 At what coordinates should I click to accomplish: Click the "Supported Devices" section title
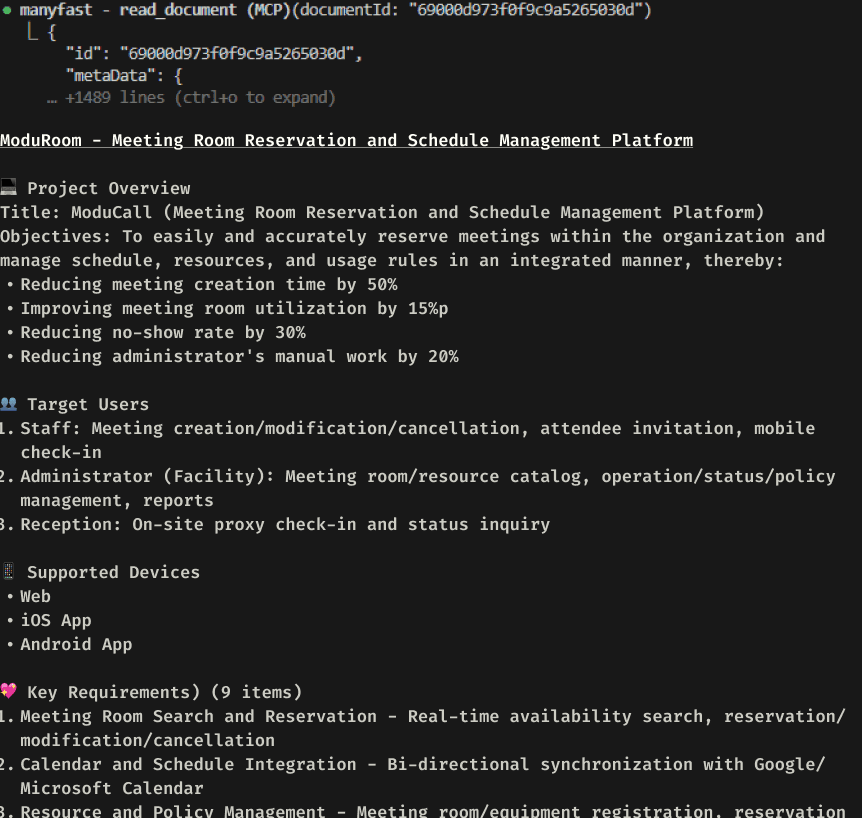pos(114,572)
